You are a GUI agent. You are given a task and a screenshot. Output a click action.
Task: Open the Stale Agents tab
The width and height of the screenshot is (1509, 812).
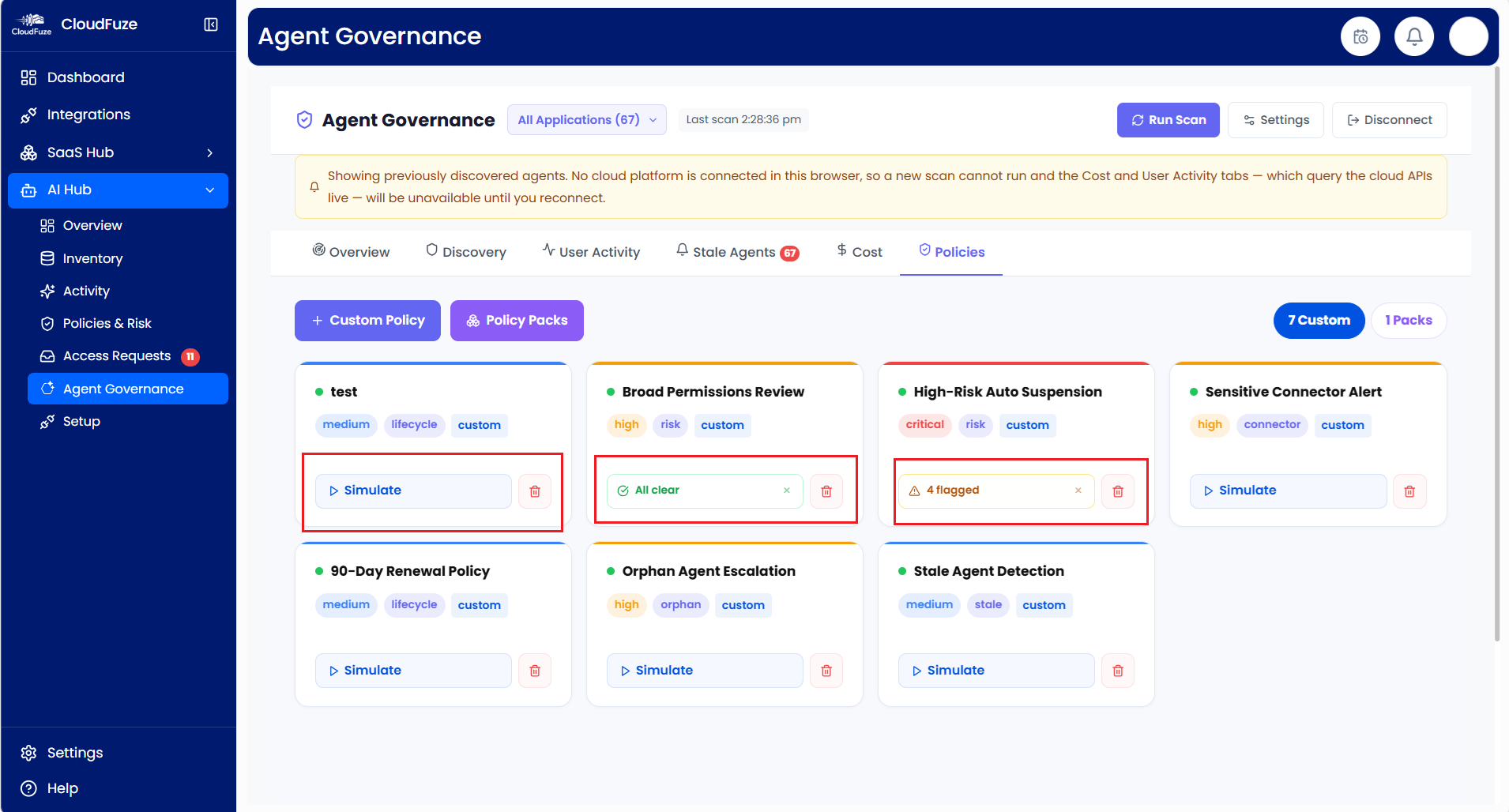[738, 252]
